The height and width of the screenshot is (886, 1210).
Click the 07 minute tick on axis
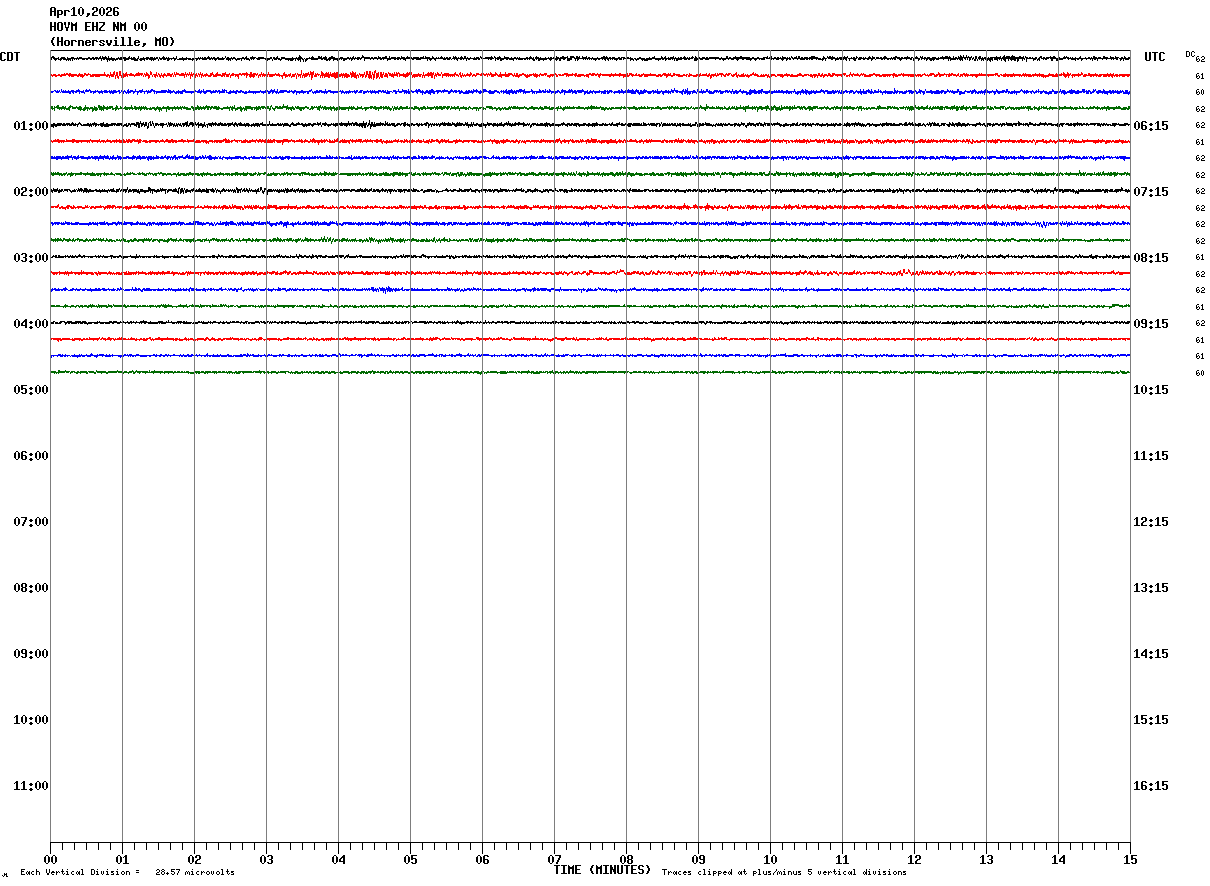click(x=554, y=860)
